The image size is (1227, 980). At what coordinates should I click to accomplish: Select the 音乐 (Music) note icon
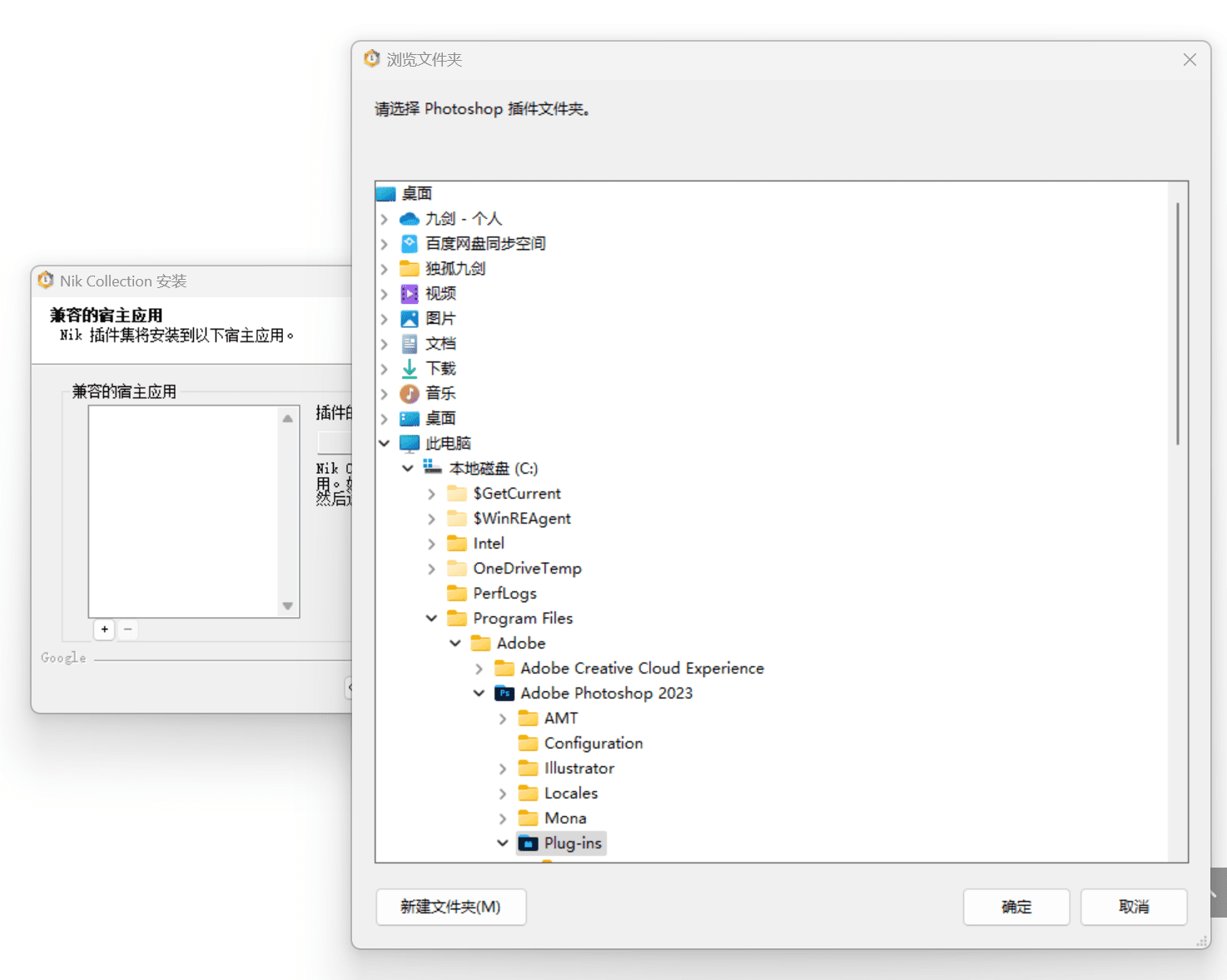(x=409, y=393)
